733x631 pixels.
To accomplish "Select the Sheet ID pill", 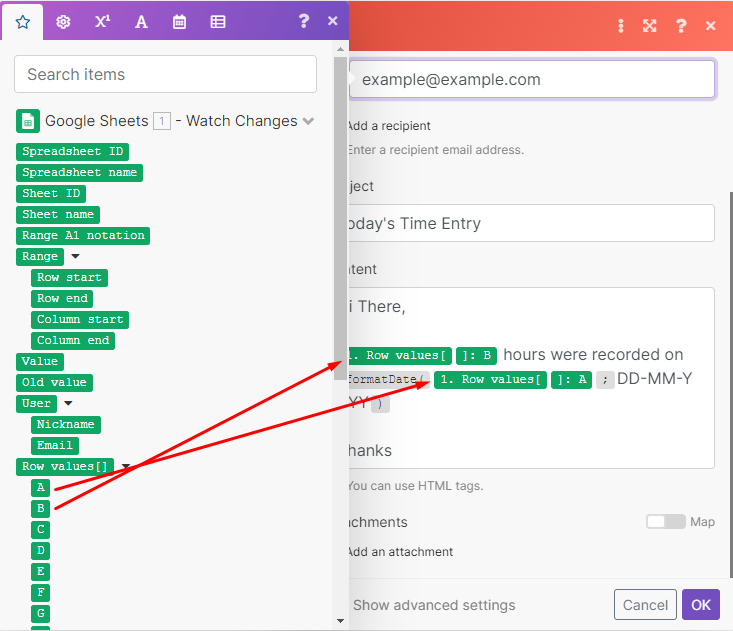I will click(51, 194).
